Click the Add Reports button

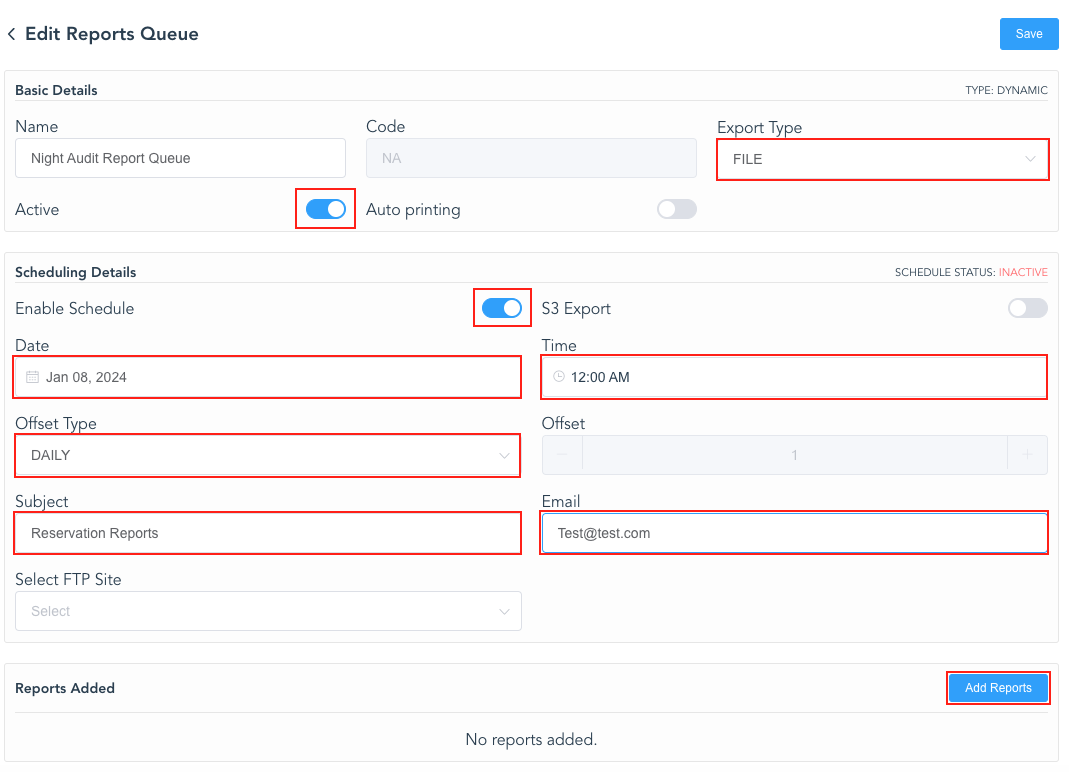997,688
